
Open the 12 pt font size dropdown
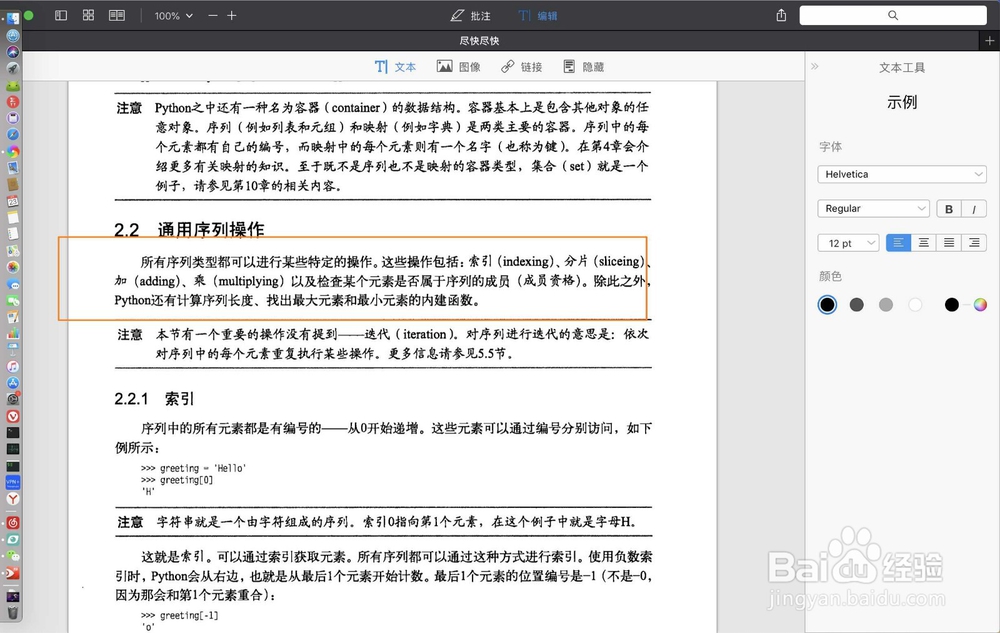pyautogui.click(x=848, y=243)
